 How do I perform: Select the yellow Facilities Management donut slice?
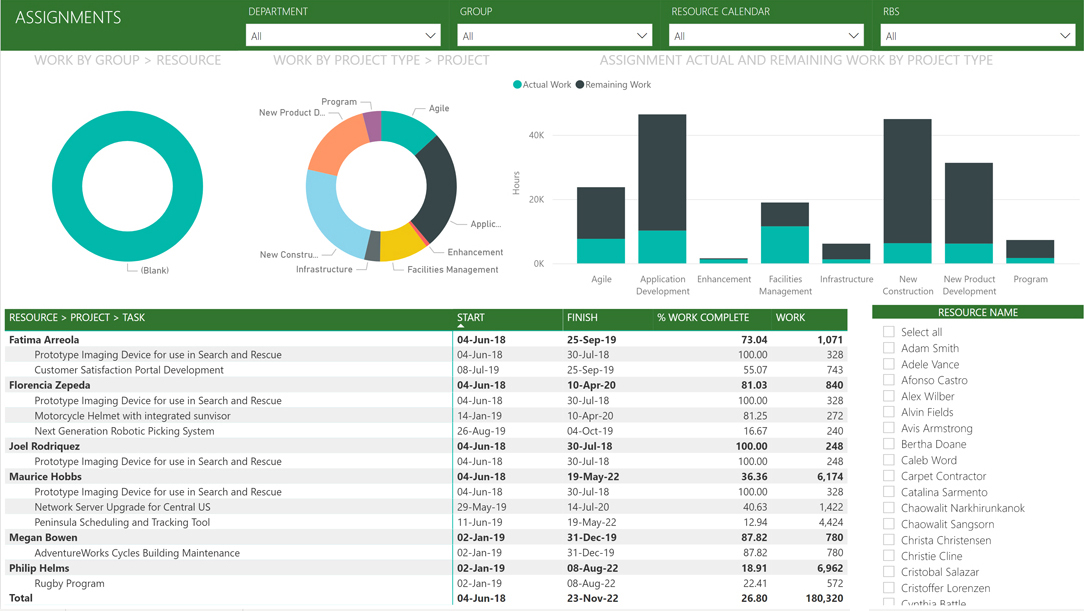[401, 244]
